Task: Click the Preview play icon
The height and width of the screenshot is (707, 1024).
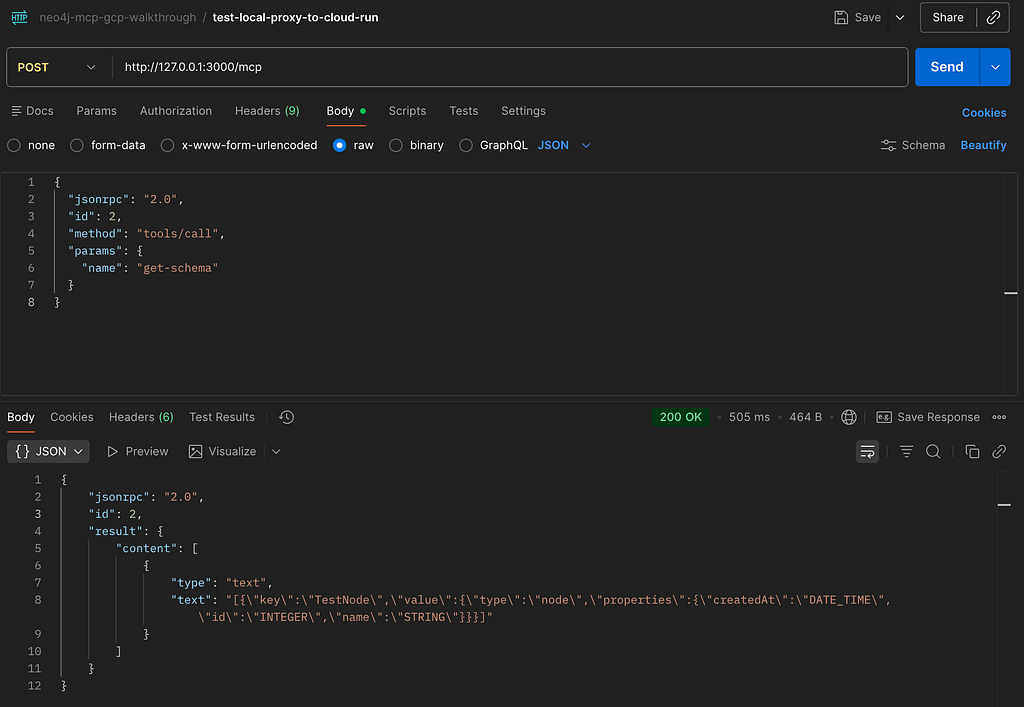Action: click(x=112, y=452)
